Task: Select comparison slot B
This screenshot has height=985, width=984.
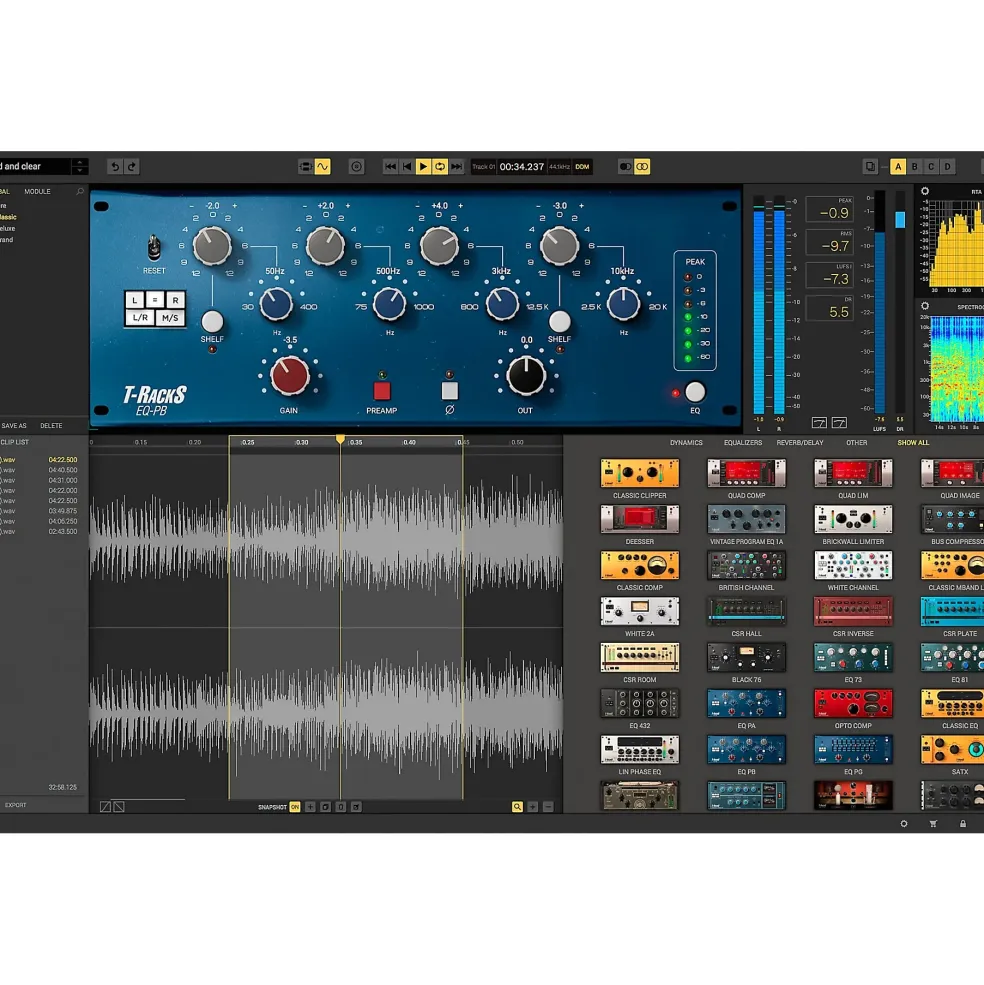Action: (914, 166)
